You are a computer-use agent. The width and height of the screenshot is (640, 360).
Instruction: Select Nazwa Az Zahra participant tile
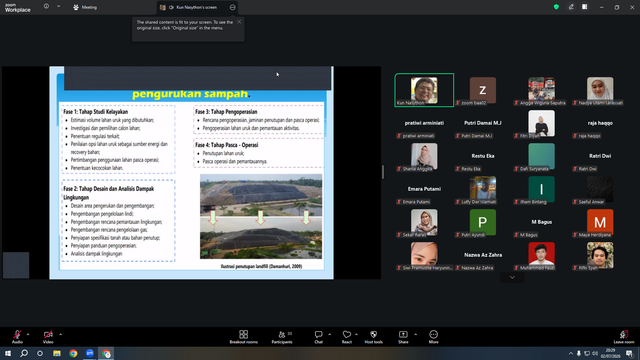pyautogui.click(x=483, y=256)
